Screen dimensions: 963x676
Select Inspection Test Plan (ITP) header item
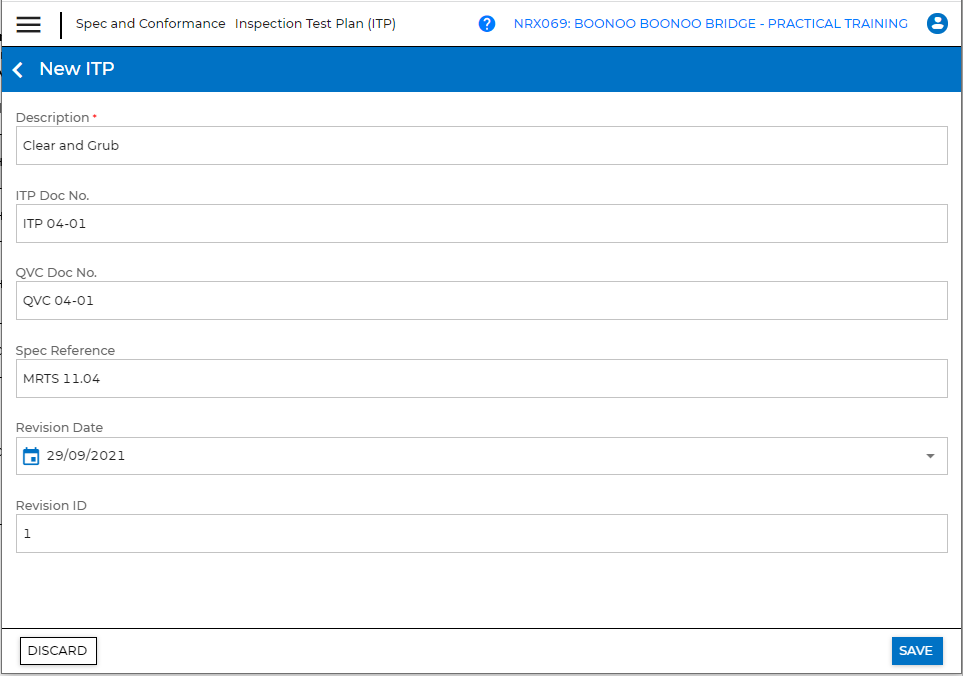(315, 24)
